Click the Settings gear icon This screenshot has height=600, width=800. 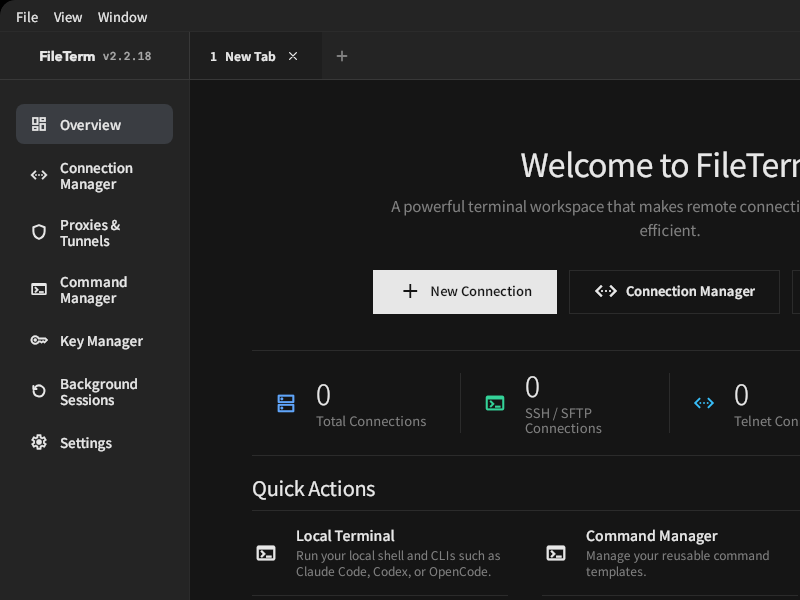39,442
